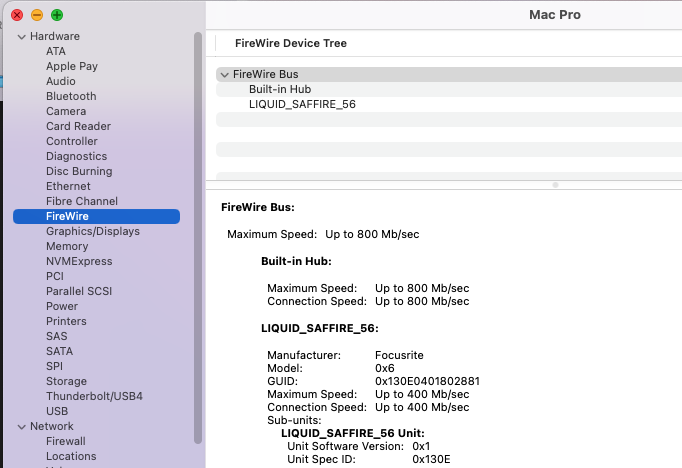Click the LIQUID_SAFFIRE_56 Unit heading

pyautogui.click(x=353, y=433)
